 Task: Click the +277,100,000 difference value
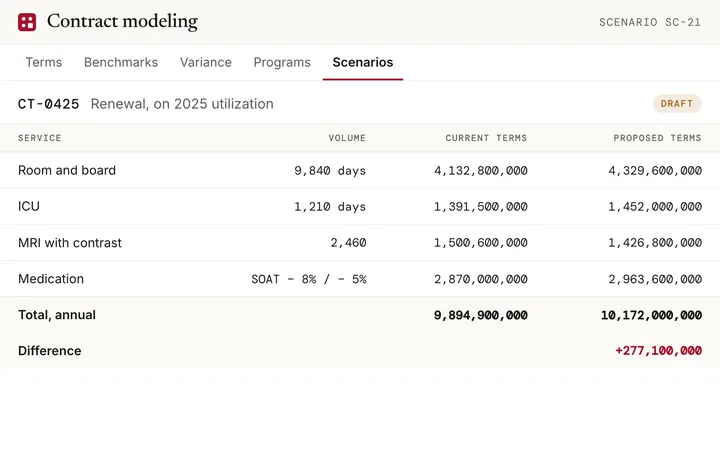tap(658, 351)
